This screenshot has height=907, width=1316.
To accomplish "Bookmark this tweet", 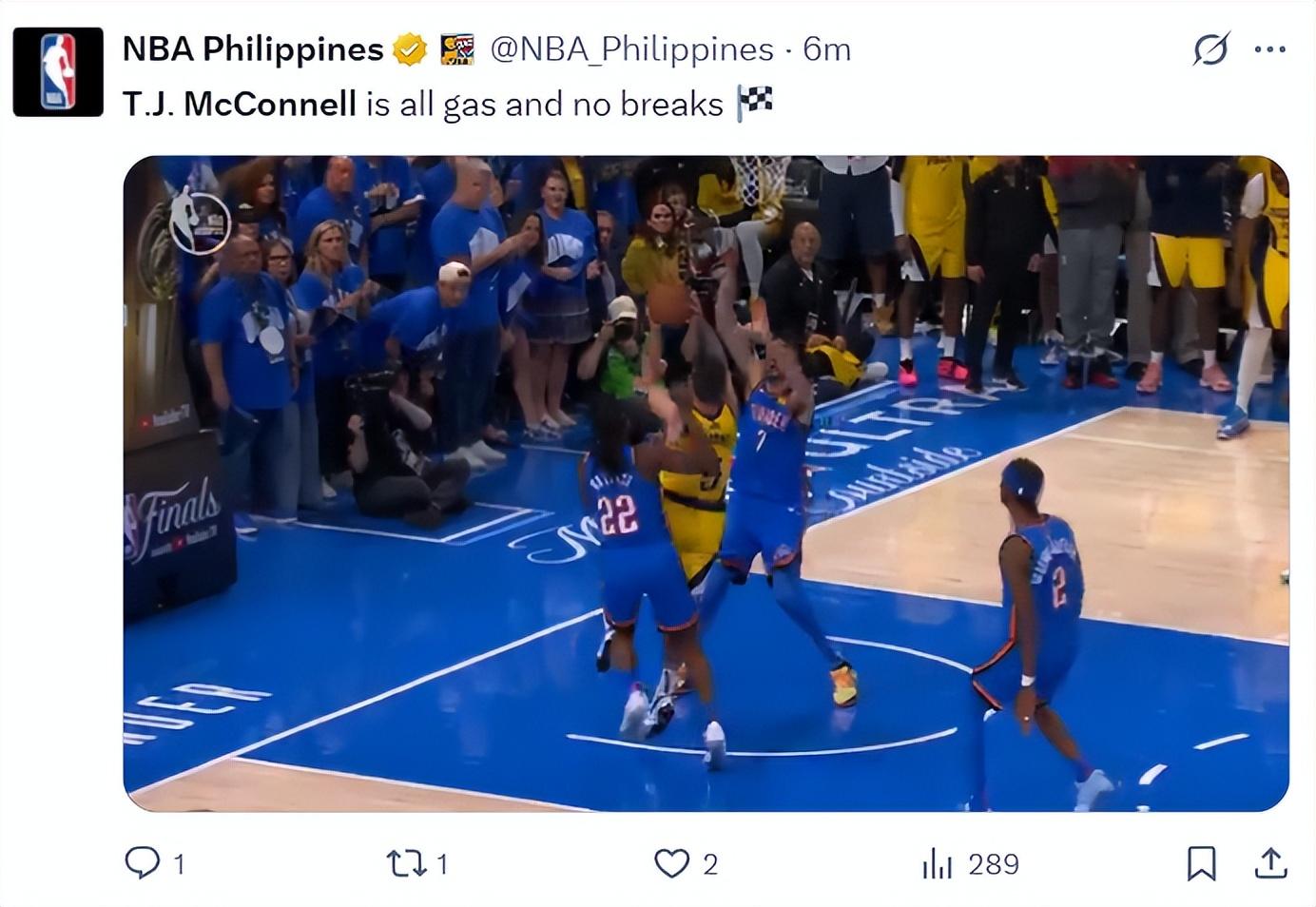I will pyautogui.click(x=1201, y=863).
